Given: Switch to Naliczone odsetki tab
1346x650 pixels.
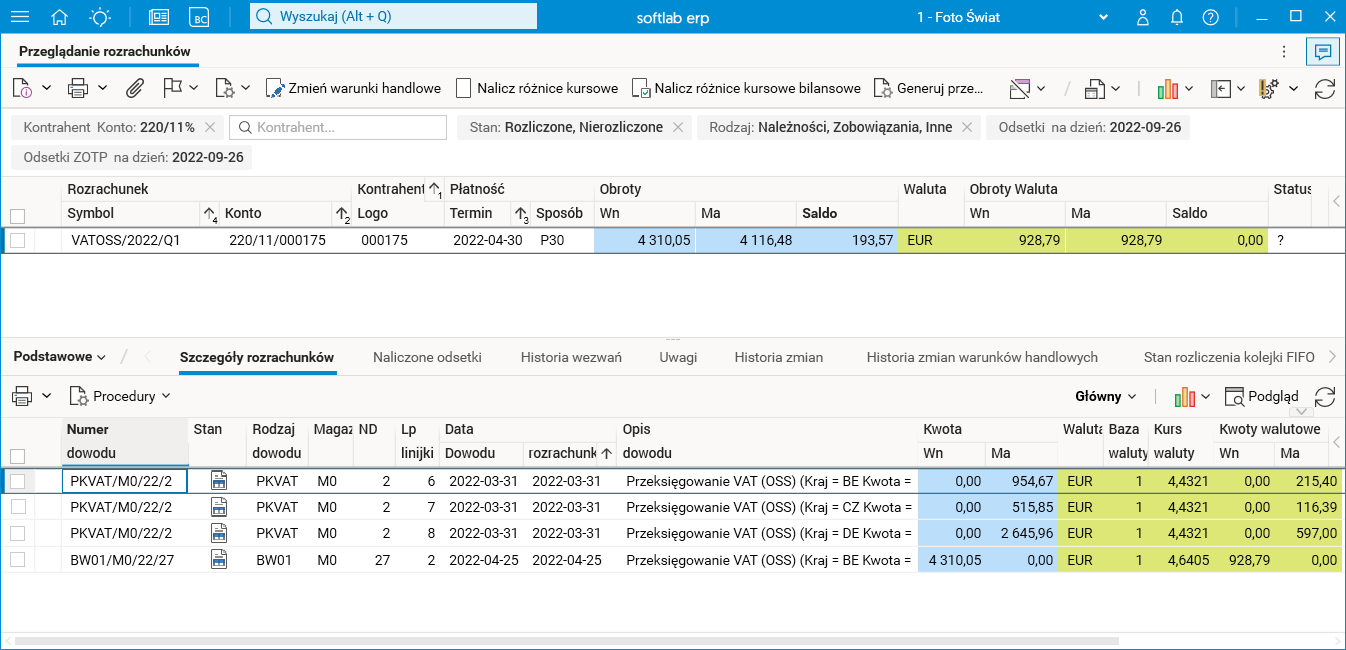Looking at the screenshot, I should coord(427,357).
